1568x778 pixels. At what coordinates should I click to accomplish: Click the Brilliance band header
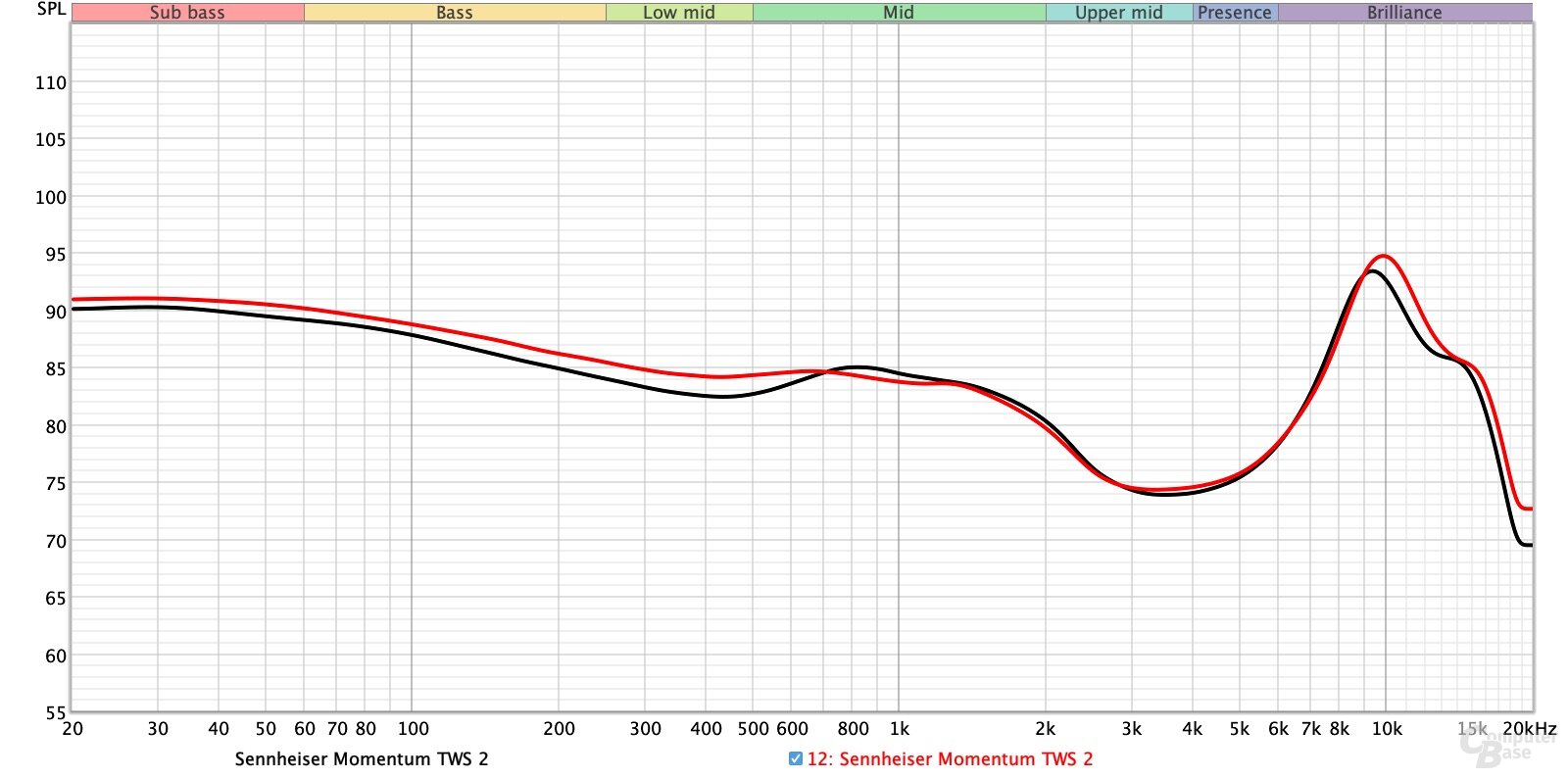[1404, 12]
